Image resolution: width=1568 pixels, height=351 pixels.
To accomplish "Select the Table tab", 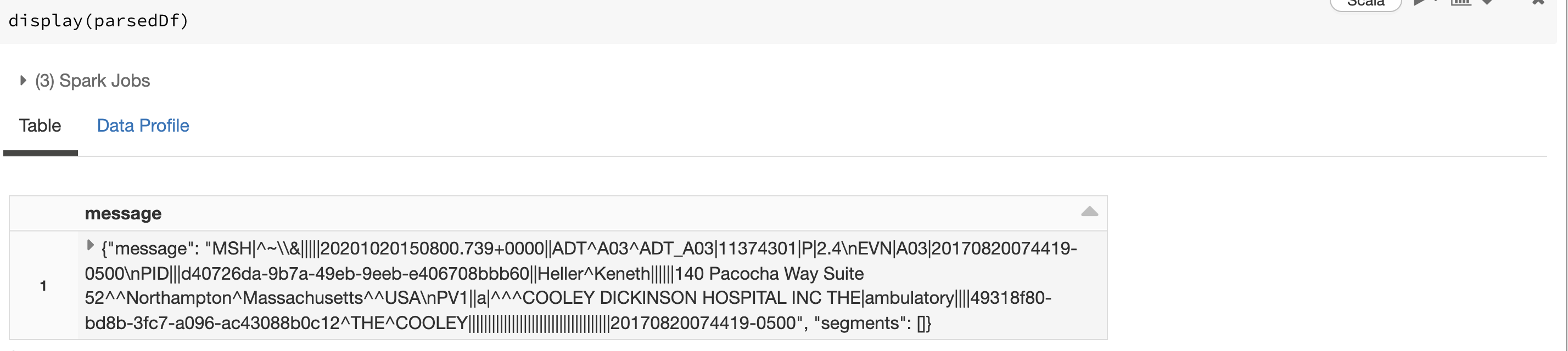I will click(x=40, y=125).
